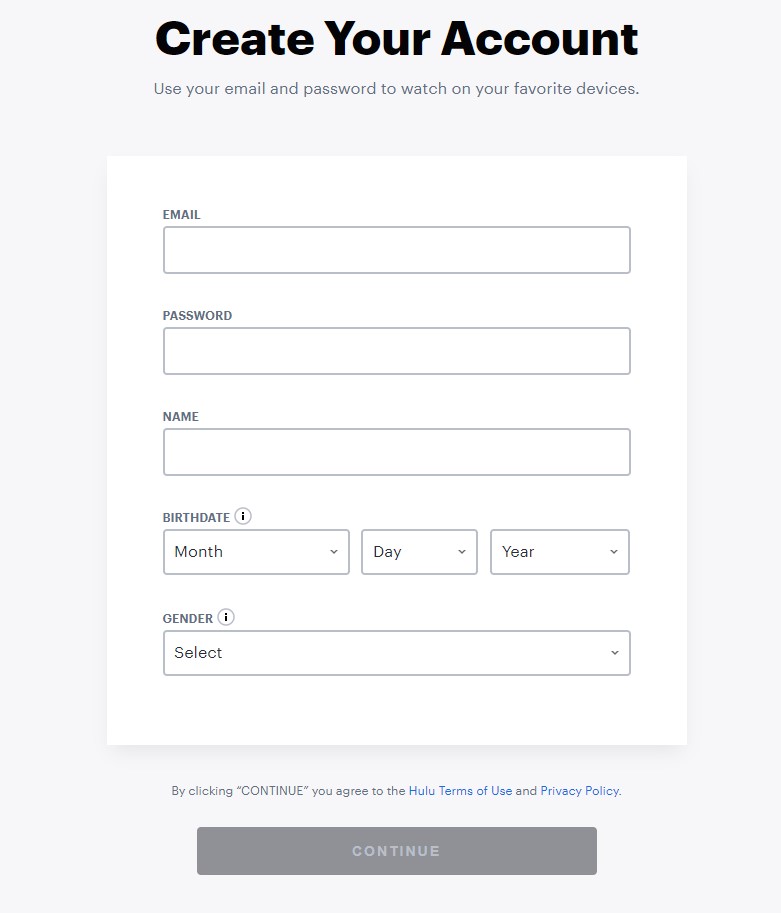Click the Gender info icon
This screenshot has width=781, height=913.
coord(226,618)
